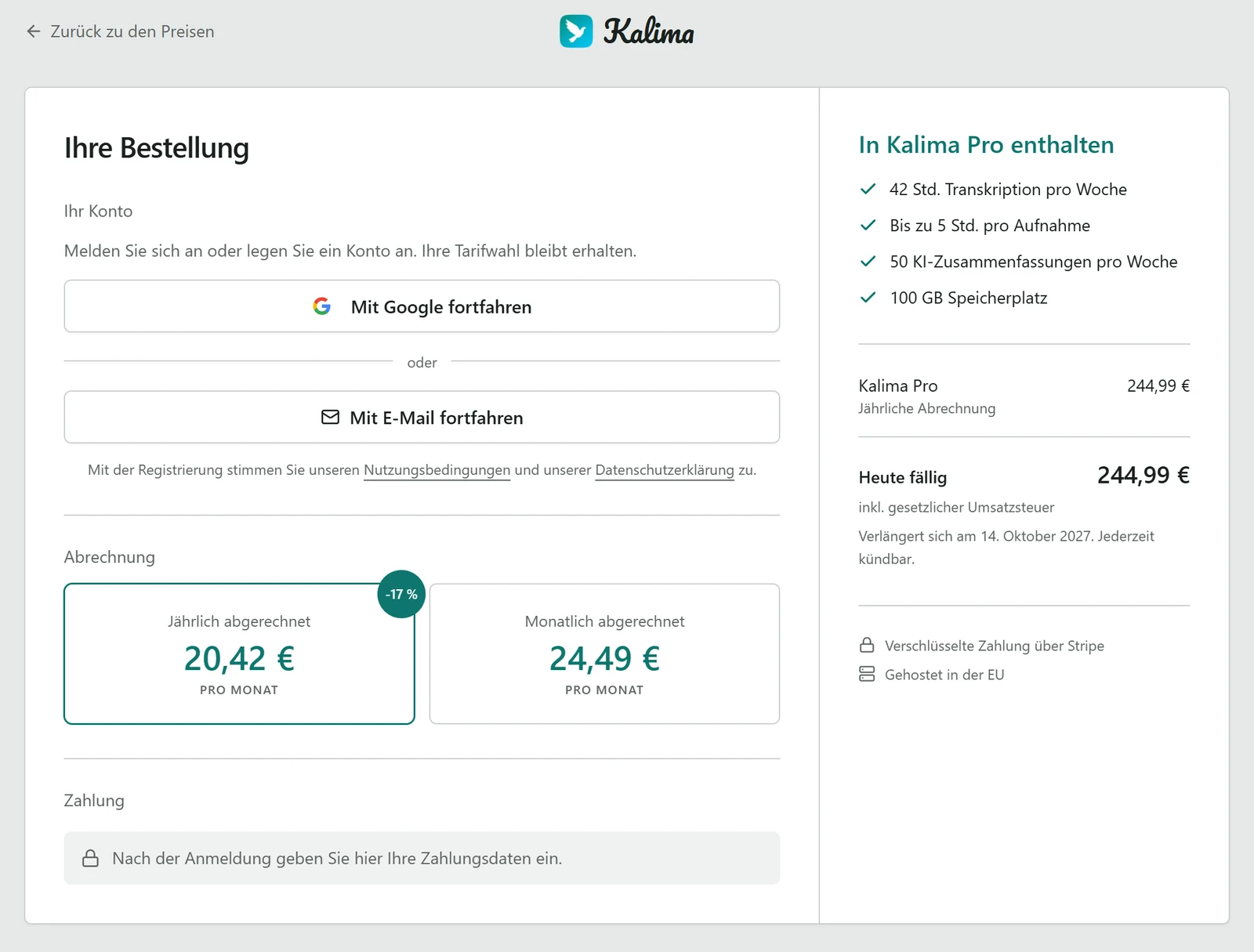Click the Abrechnung section label
Image resolution: width=1254 pixels, height=952 pixels.
(x=110, y=557)
